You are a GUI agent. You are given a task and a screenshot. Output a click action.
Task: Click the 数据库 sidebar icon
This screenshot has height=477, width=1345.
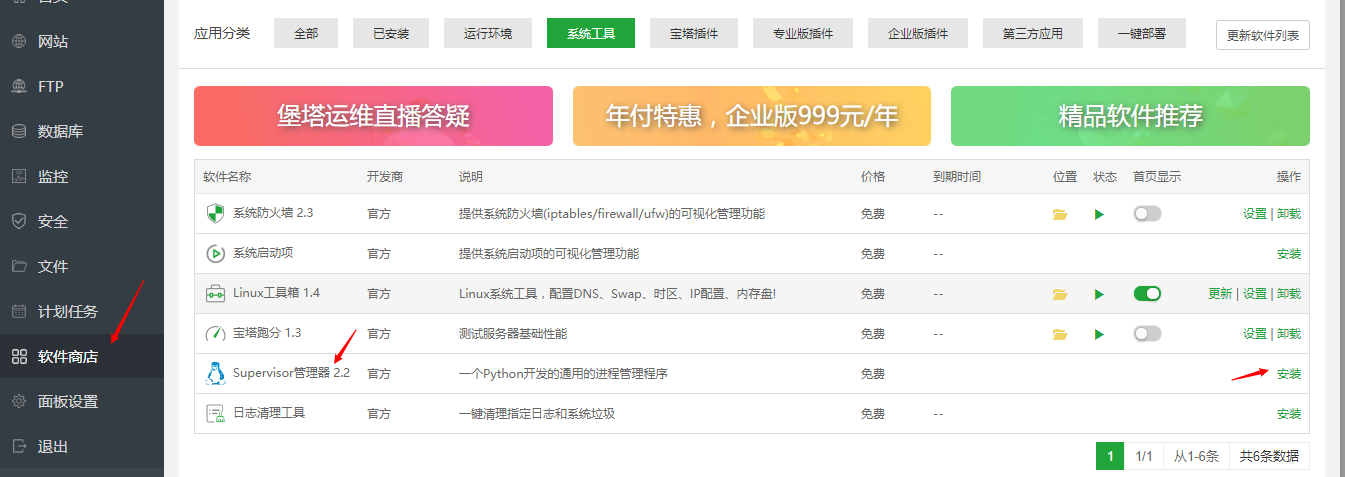(19, 132)
